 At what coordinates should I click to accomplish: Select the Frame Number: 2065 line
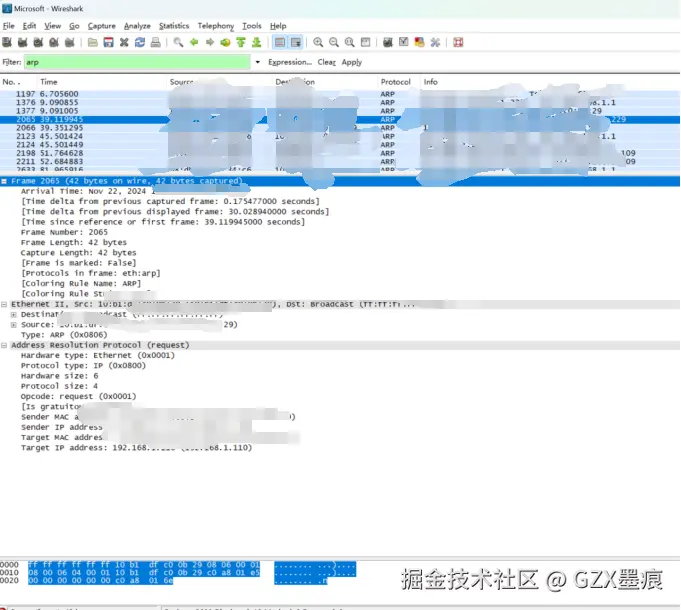pos(64,232)
